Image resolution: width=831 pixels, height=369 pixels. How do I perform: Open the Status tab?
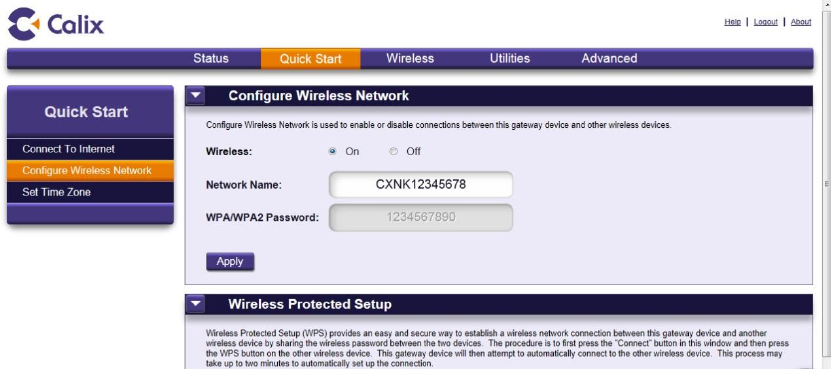(x=211, y=58)
